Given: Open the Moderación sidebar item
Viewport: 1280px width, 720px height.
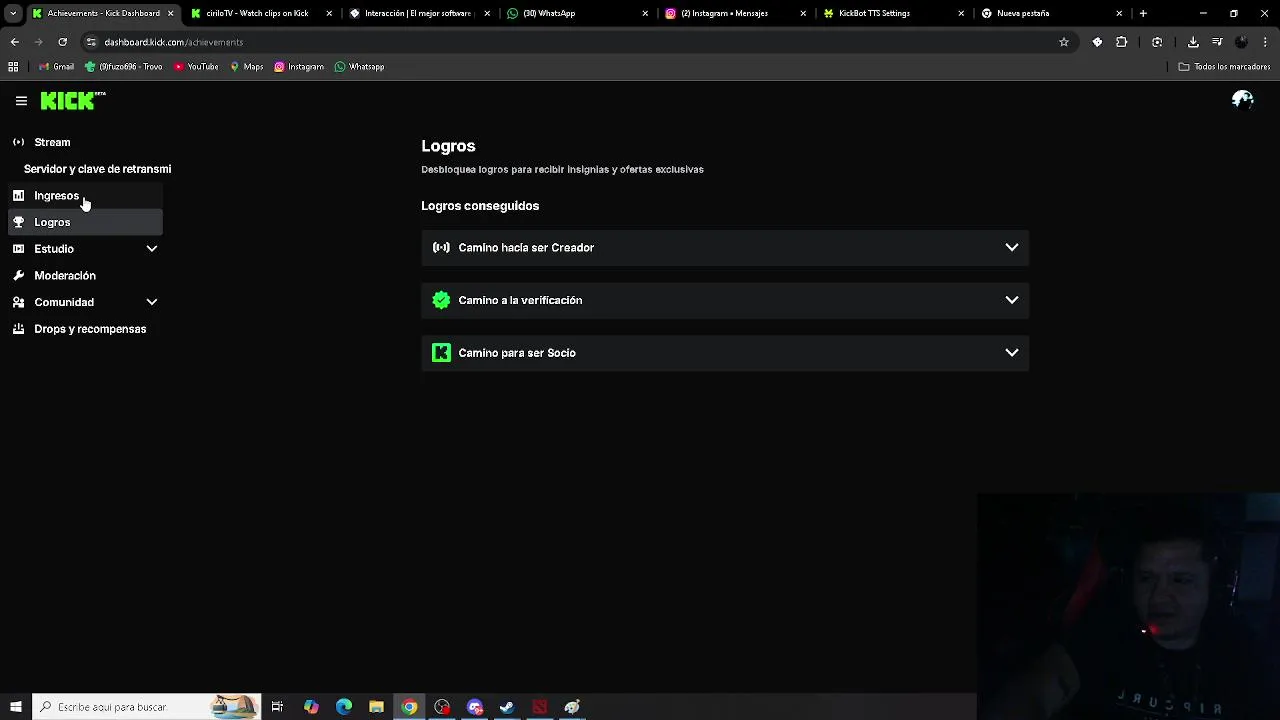Looking at the screenshot, I should (x=86, y=275).
